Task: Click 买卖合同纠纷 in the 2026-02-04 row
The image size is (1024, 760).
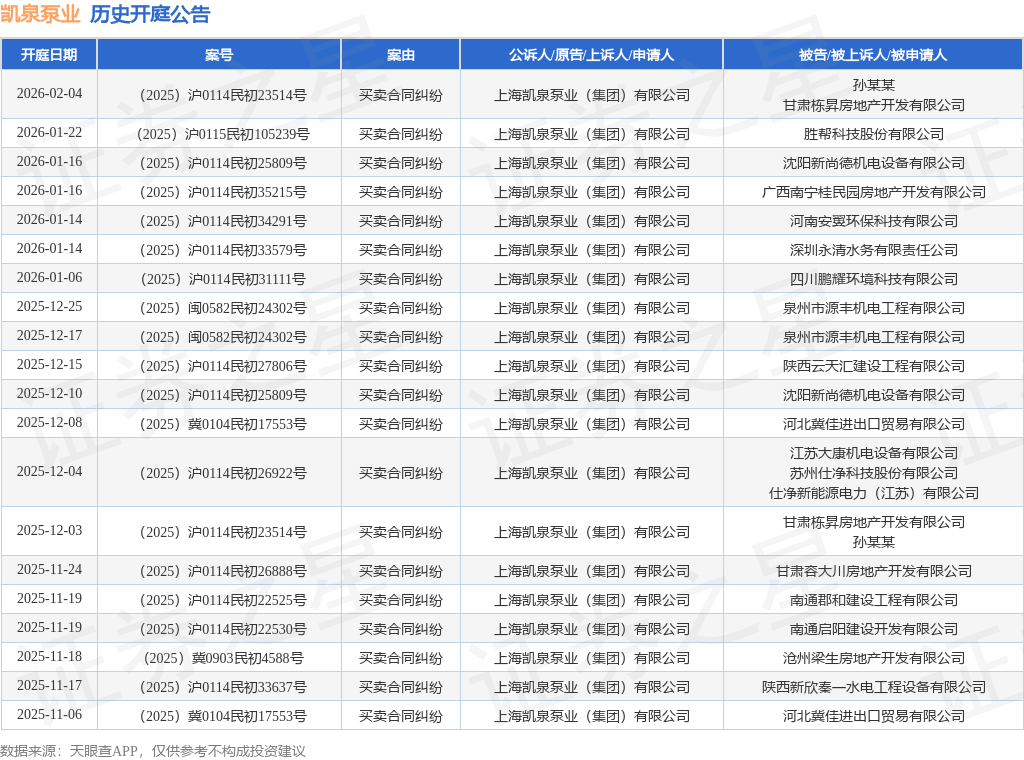Action: (400, 95)
